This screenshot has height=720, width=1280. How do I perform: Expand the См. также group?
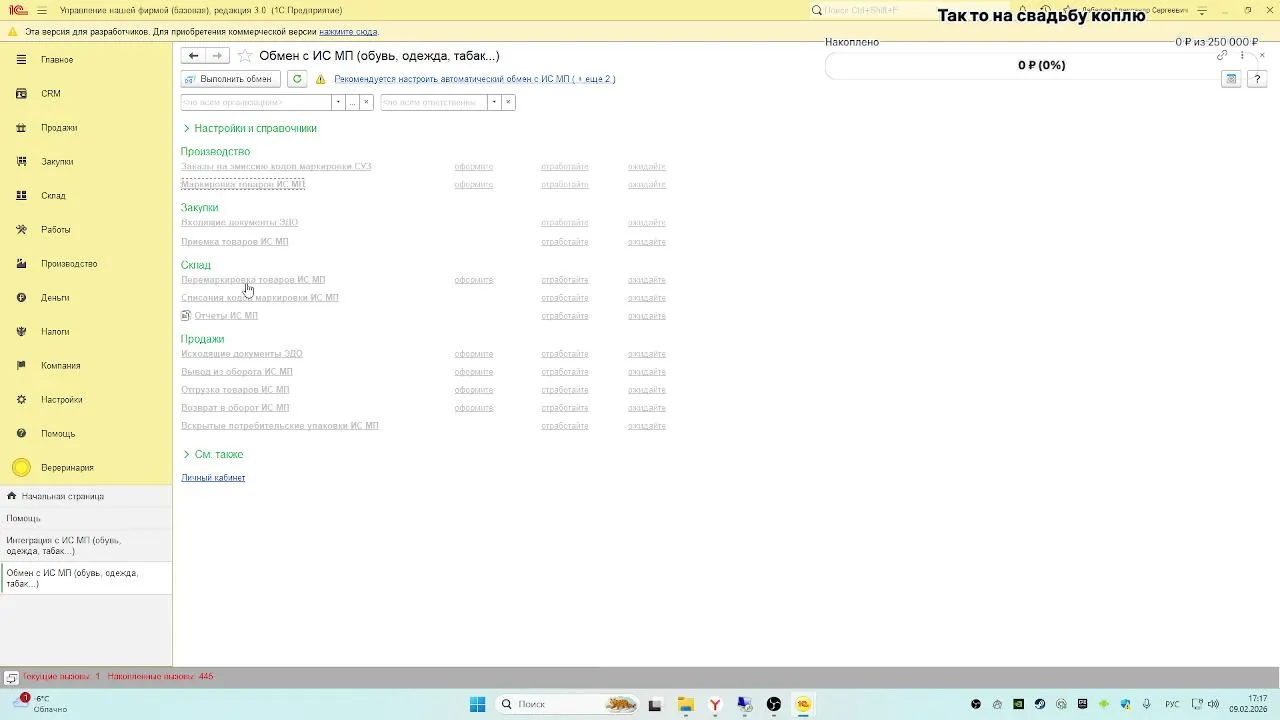[x=212, y=455]
